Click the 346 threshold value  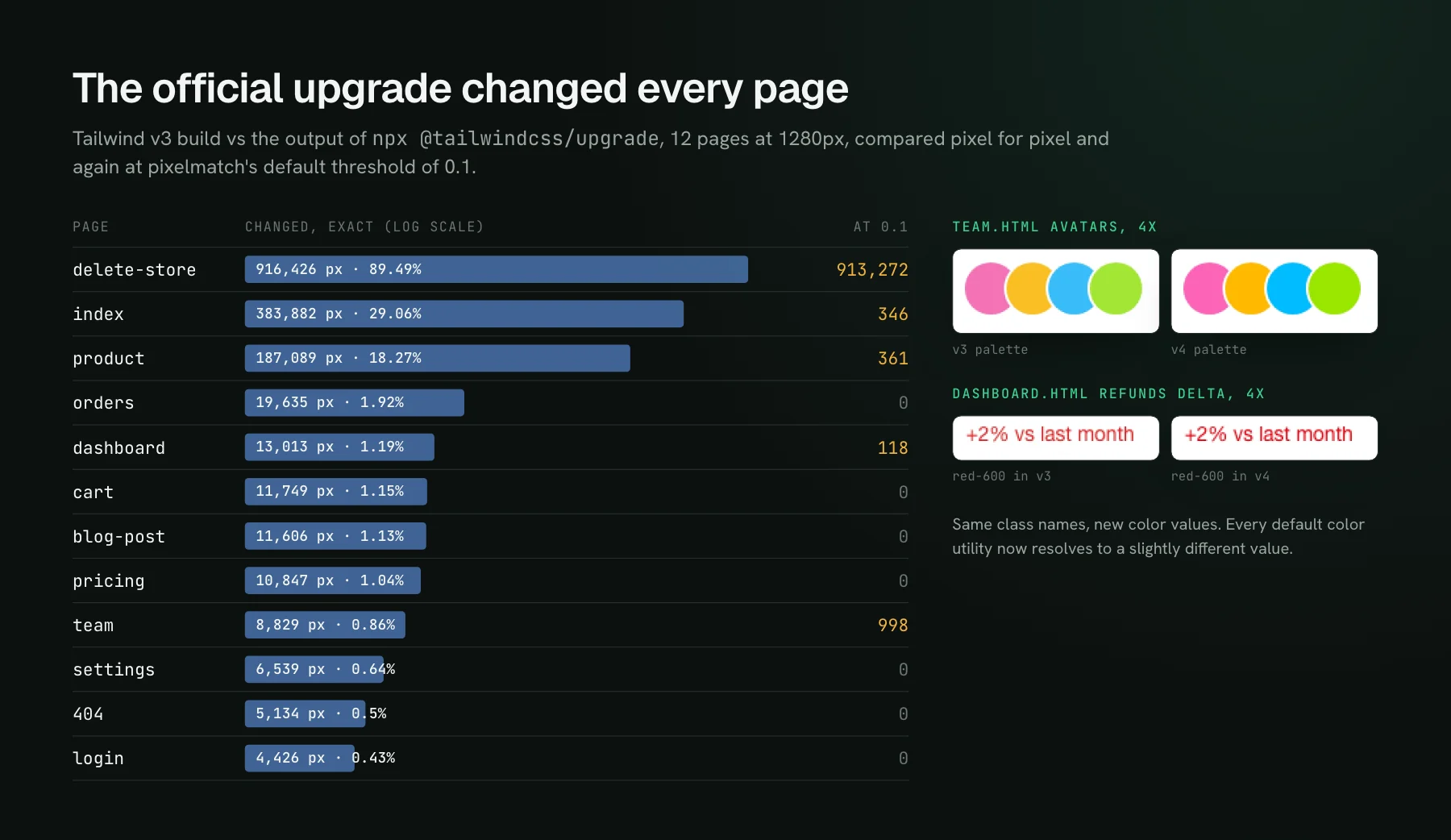(x=892, y=314)
